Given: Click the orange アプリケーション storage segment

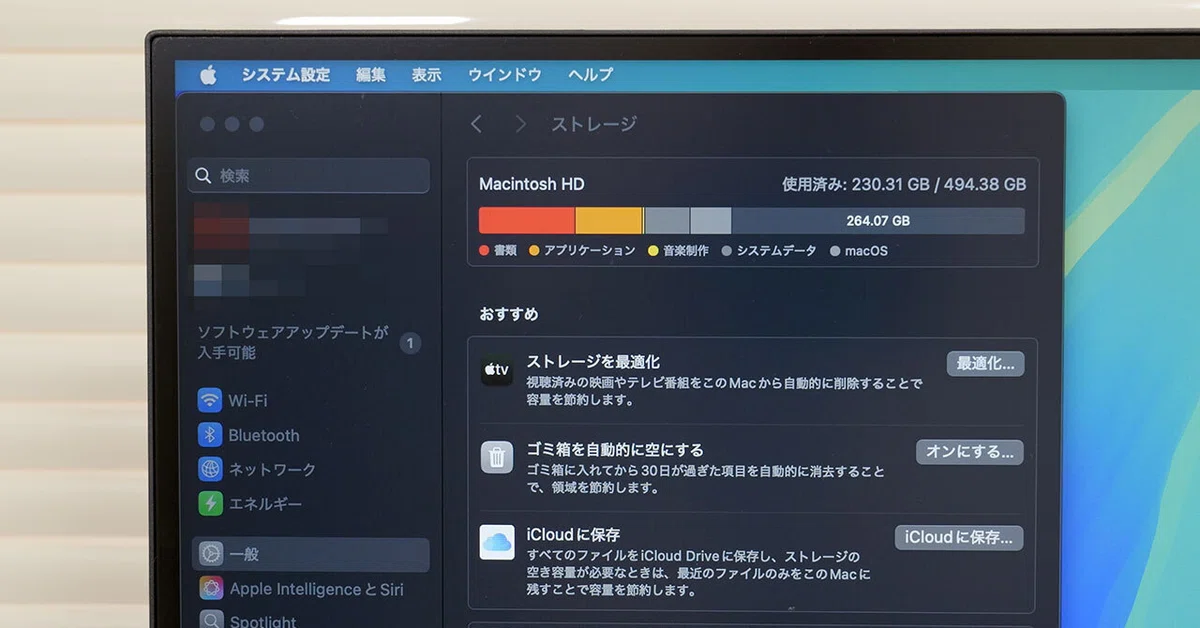Looking at the screenshot, I should (x=608, y=221).
